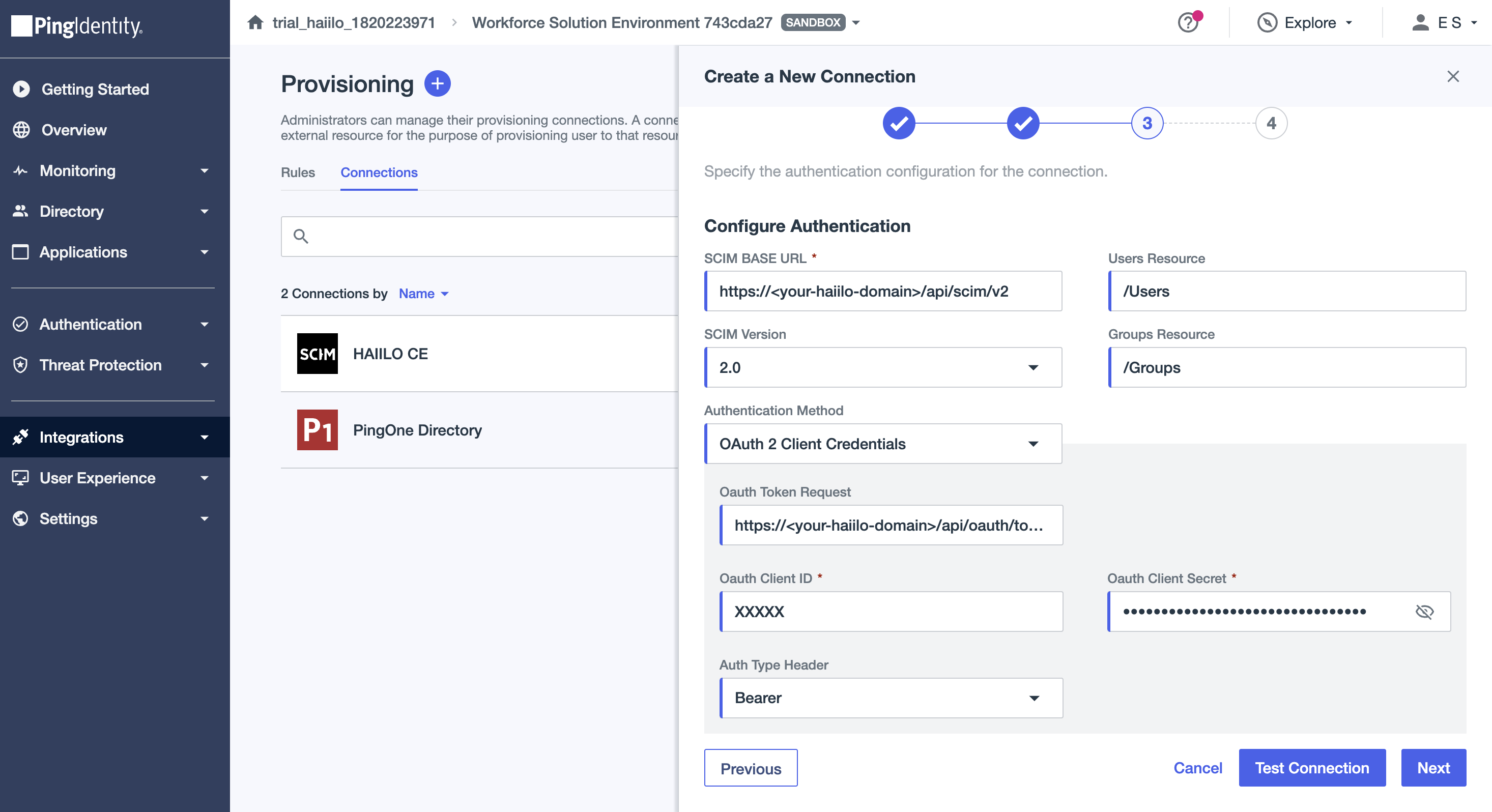Click the SCIM BASE URL field

(883, 292)
